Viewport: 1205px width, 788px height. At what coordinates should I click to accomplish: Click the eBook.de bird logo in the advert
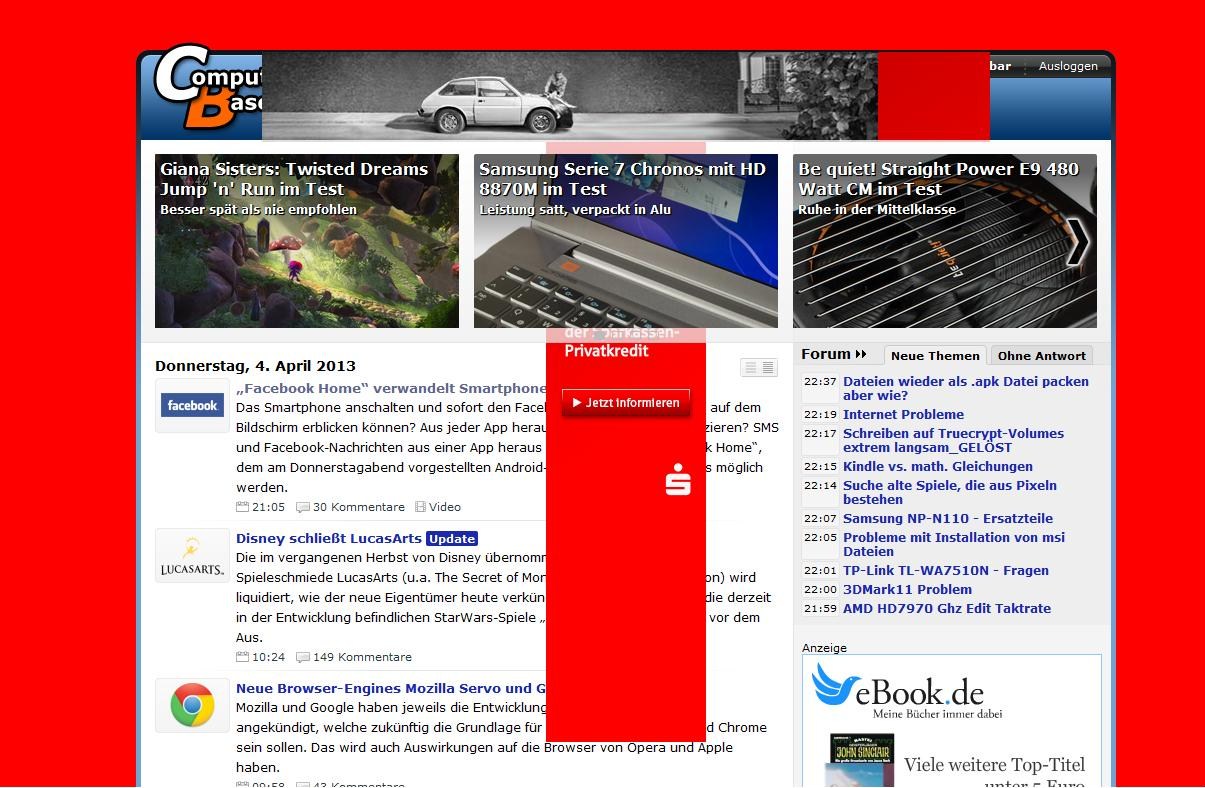pos(835,685)
